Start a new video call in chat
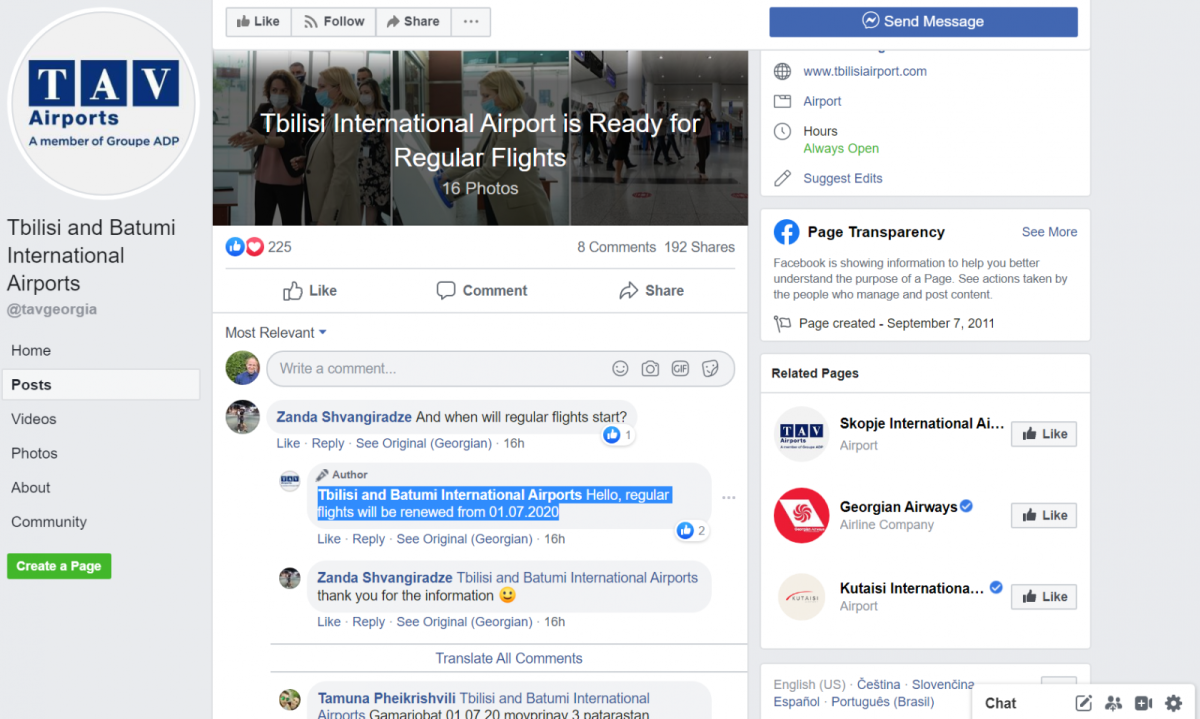Screen dimensions: 1200x719 click(x=1143, y=703)
